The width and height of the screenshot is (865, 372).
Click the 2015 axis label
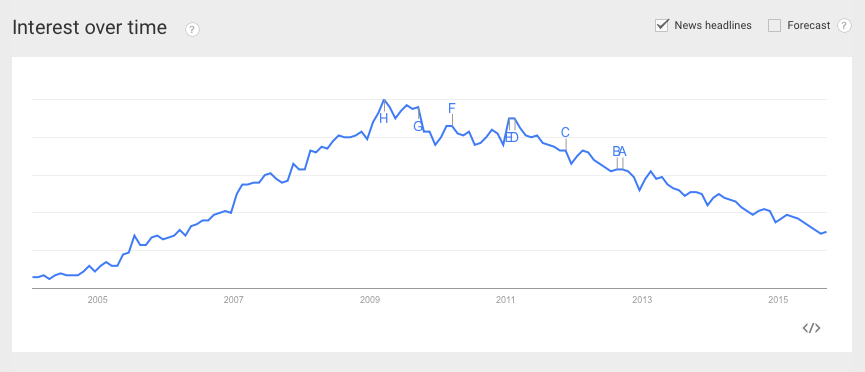(778, 300)
